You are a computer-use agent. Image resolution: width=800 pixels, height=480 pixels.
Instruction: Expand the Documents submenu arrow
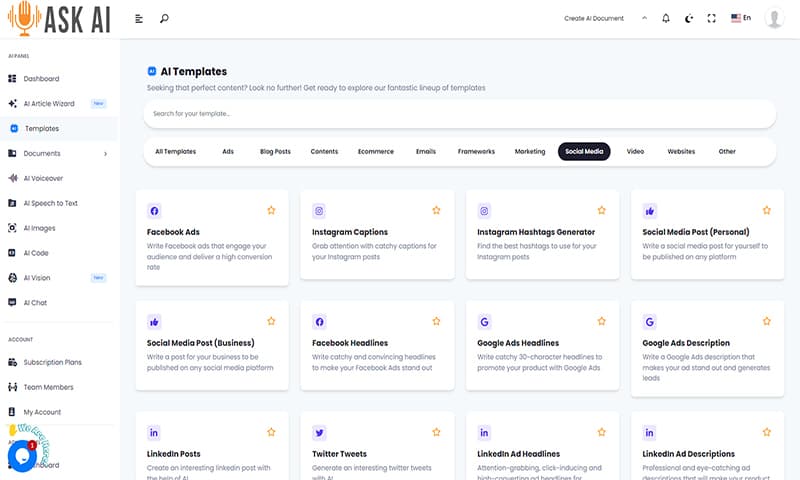106,154
